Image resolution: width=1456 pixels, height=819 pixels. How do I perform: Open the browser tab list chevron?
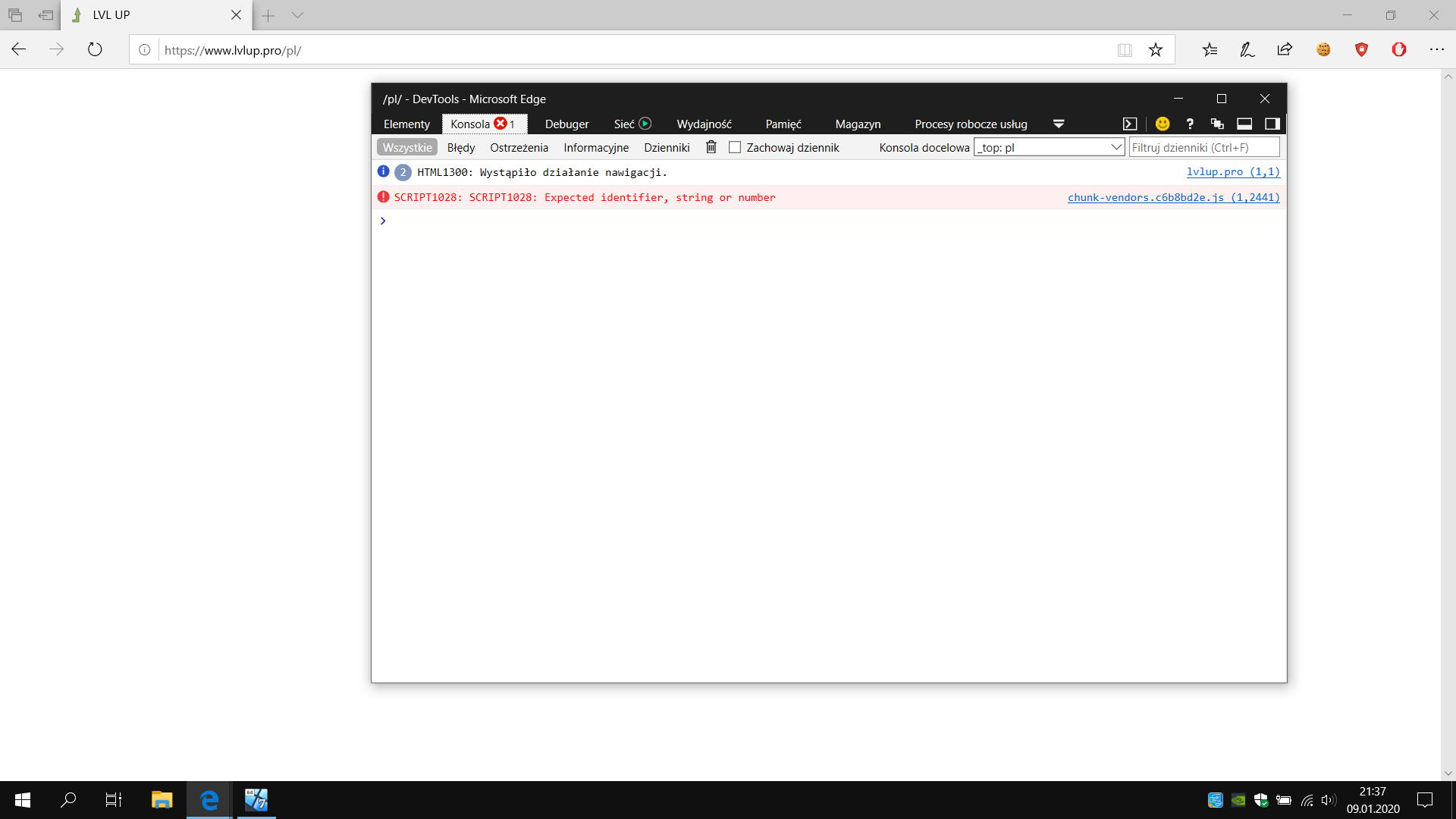[x=297, y=15]
